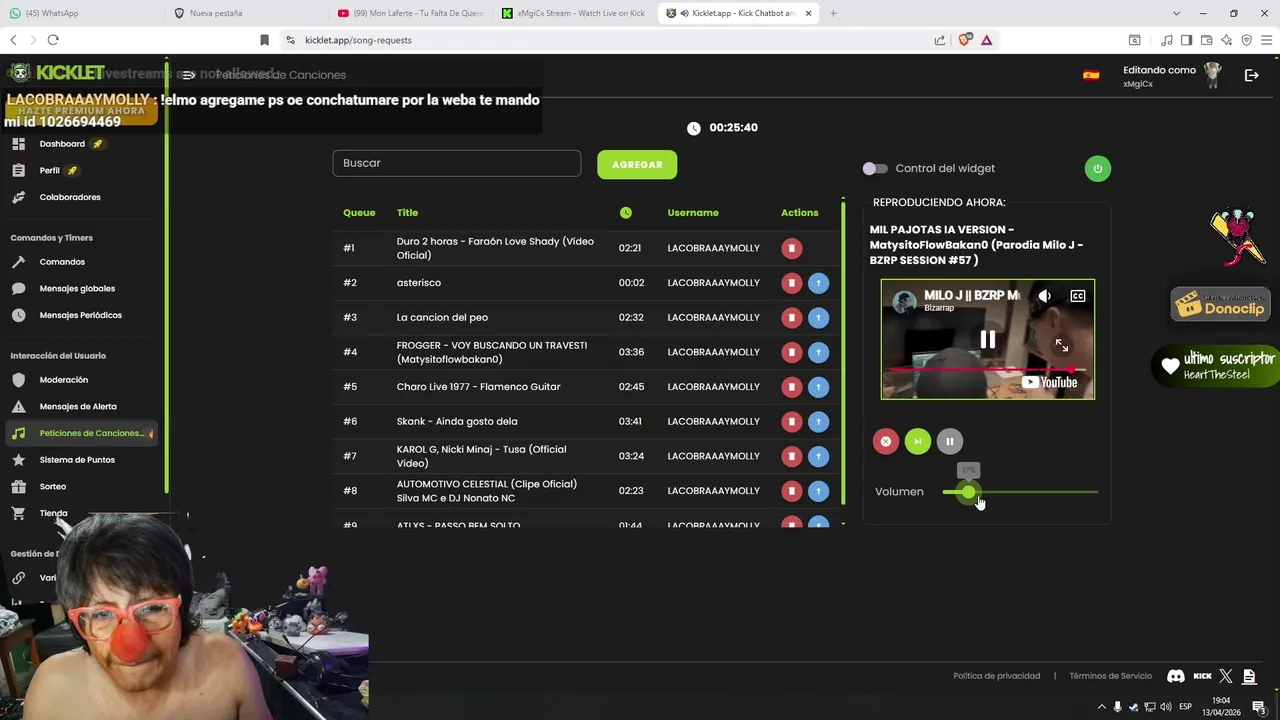Toggle Control del widget switch
Screen dimensions: 1280x720
[x=875, y=168]
